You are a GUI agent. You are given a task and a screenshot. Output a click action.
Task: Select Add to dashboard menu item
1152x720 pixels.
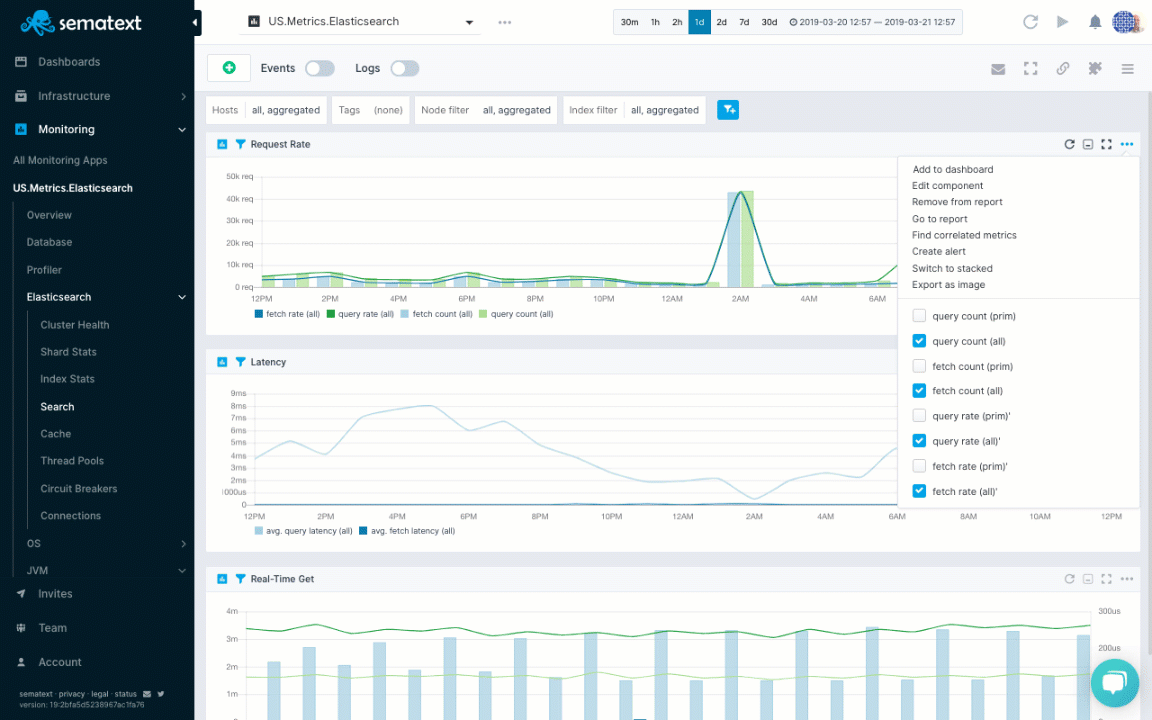952,169
